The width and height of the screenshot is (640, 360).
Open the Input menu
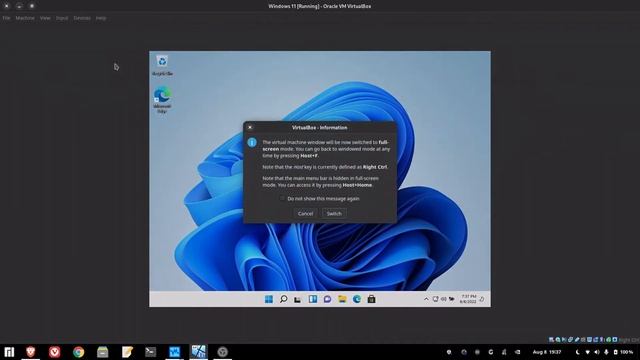click(62, 18)
